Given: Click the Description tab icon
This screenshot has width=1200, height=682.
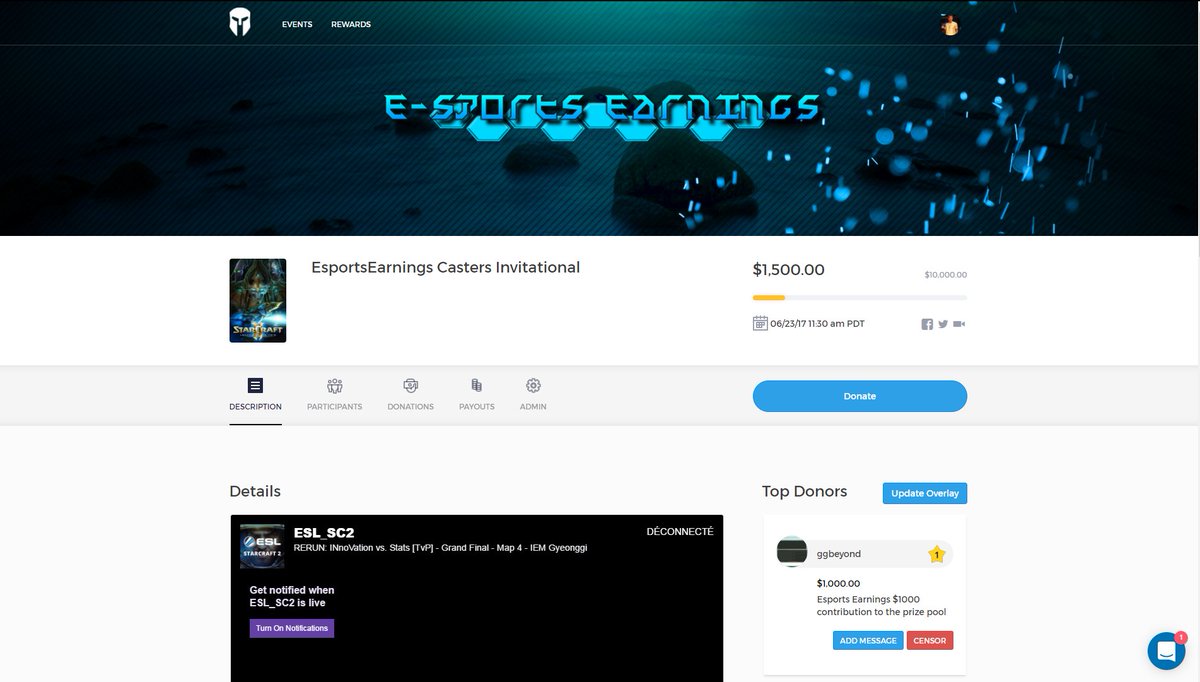Looking at the screenshot, I should (x=255, y=385).
